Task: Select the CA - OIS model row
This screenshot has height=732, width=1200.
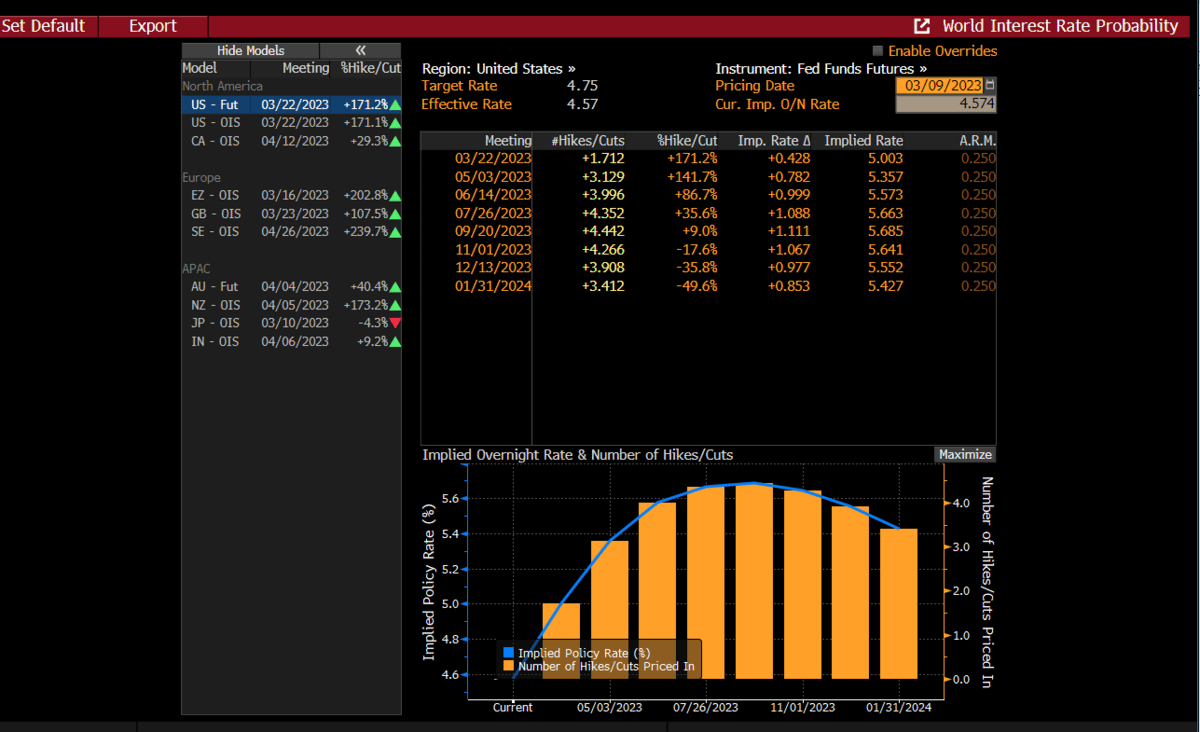Action: point(290,141)
